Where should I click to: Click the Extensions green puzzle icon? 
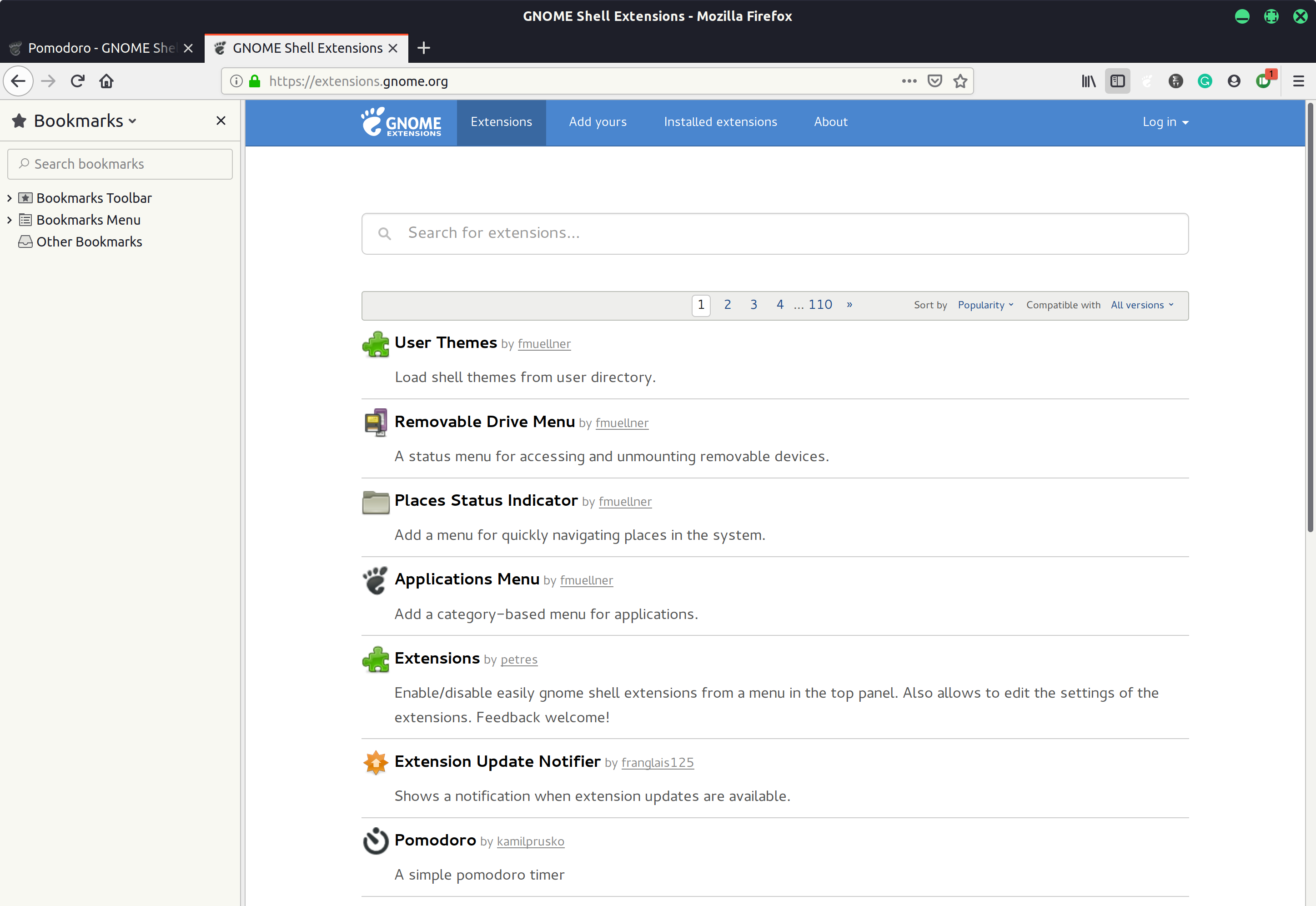[376, 659]
